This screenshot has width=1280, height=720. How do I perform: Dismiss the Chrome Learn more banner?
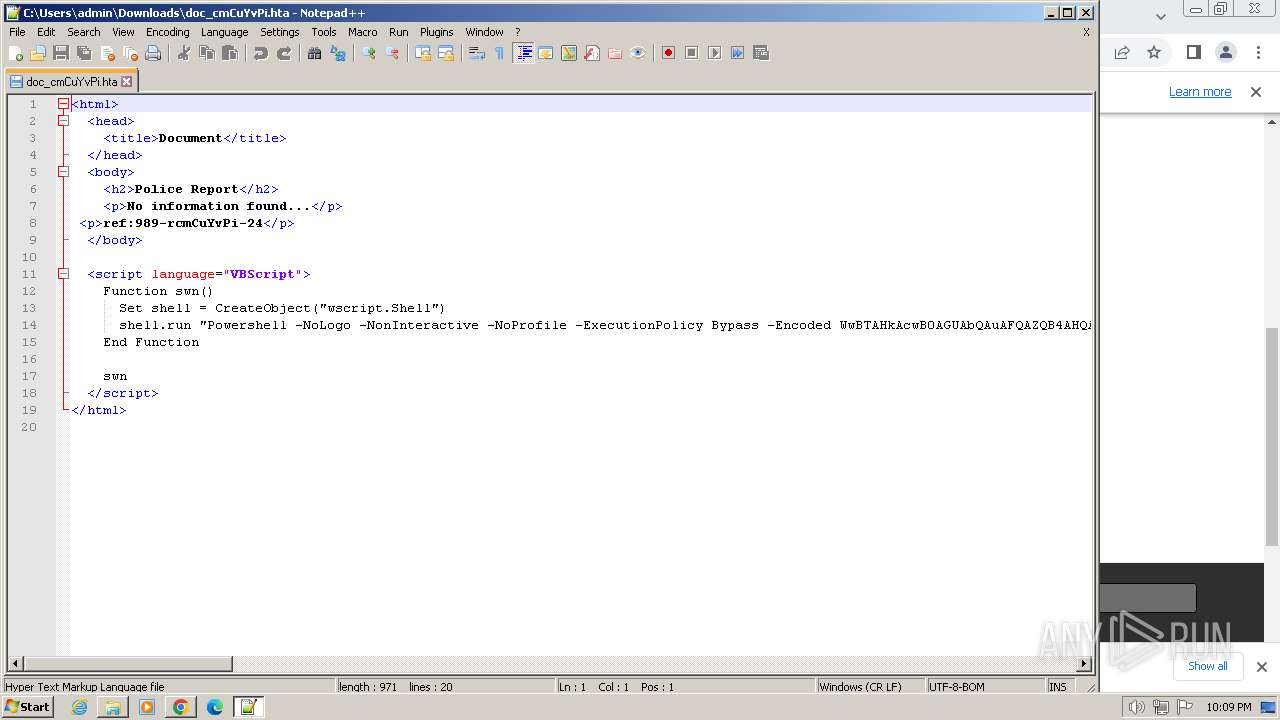click(x=1256, y=92)
